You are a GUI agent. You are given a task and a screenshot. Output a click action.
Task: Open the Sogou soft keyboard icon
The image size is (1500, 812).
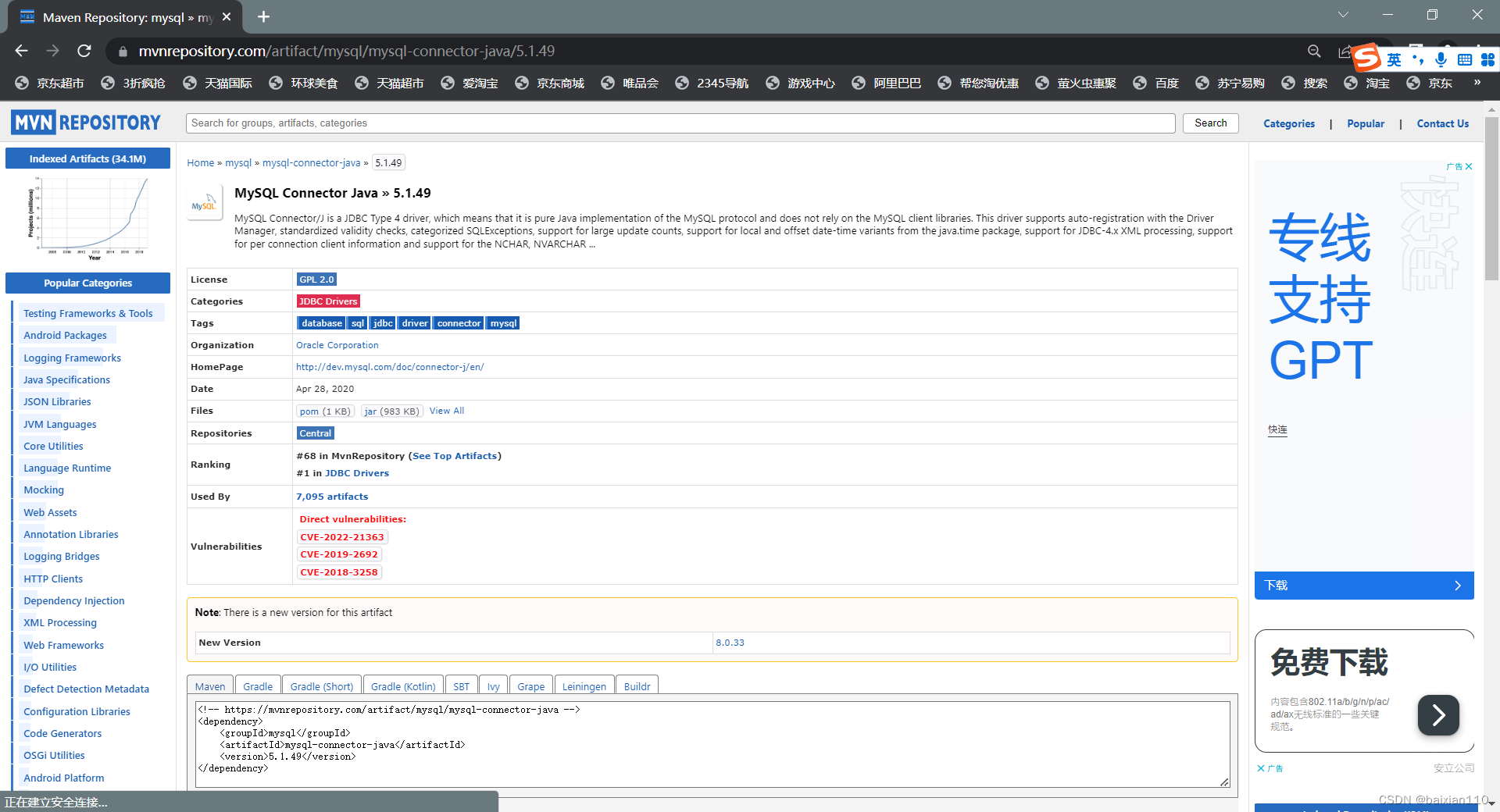pyautogui.click(x=1465, y=60)
